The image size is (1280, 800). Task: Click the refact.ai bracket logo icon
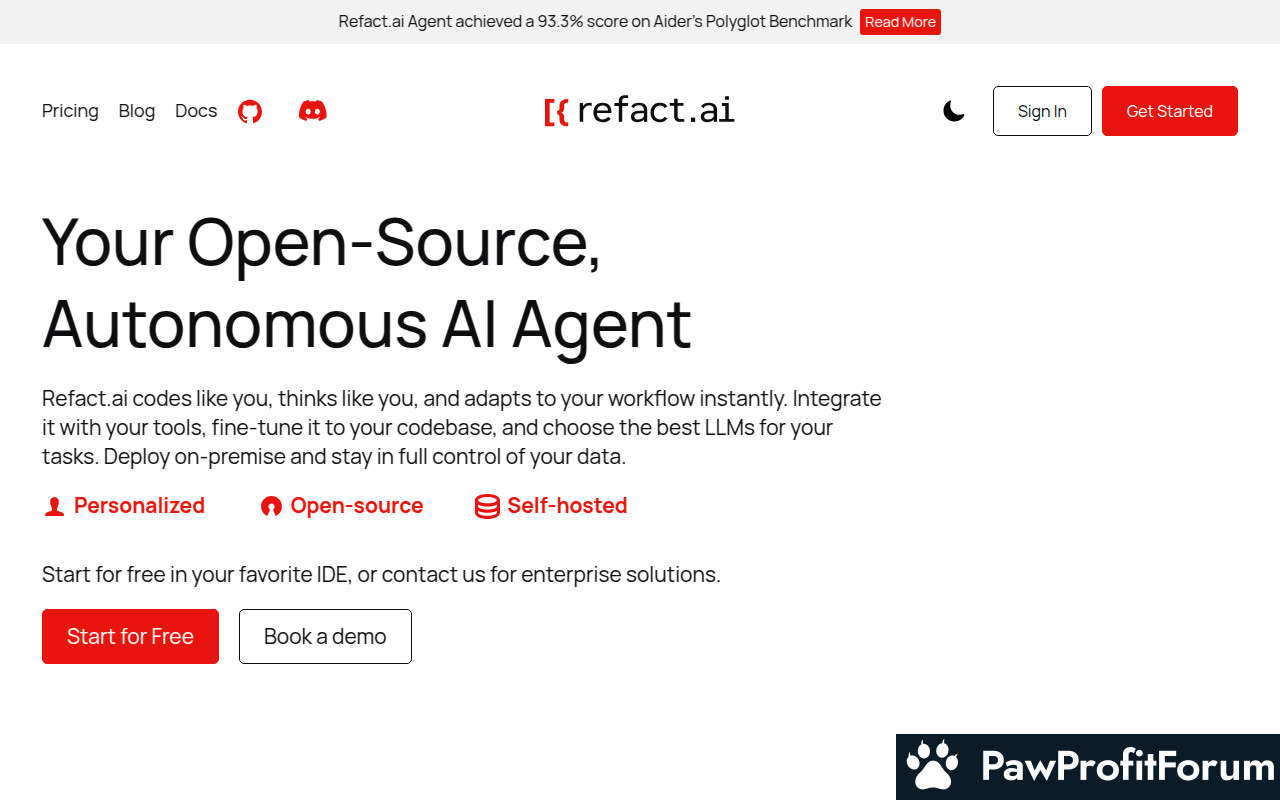point(556,112)
